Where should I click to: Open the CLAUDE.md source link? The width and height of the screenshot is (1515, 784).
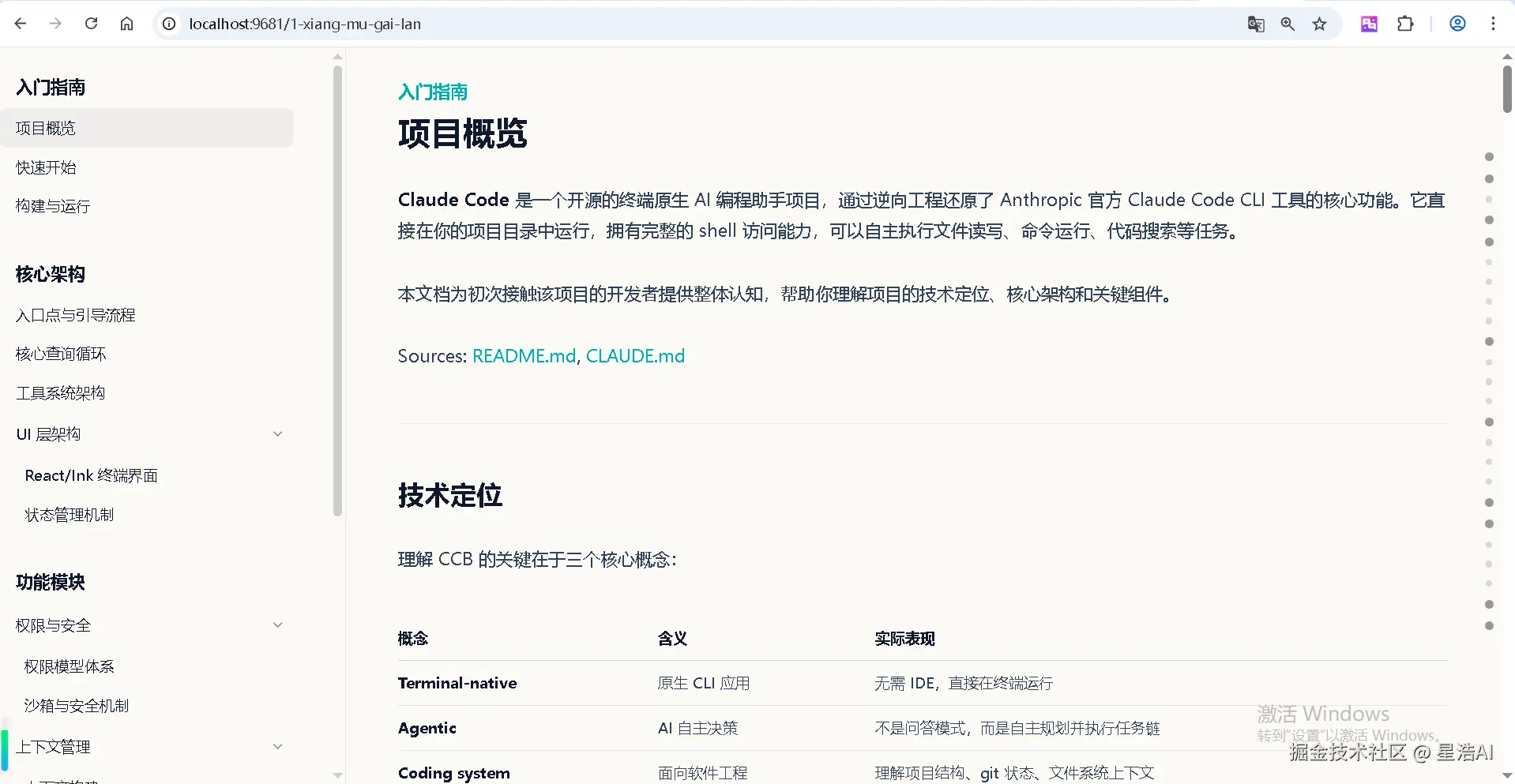(635, 356)
